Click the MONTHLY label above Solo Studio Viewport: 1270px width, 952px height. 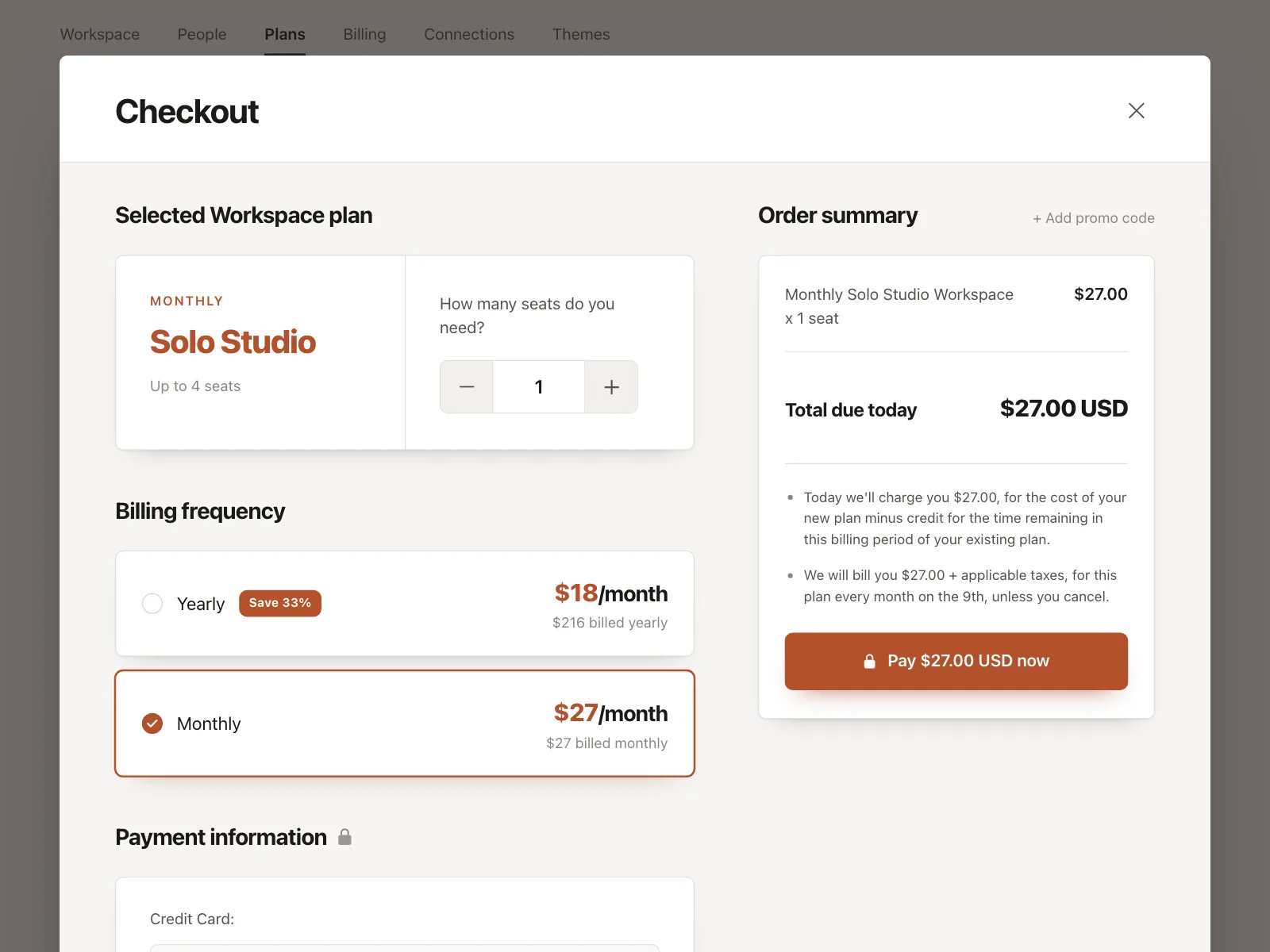coord(187,301)
